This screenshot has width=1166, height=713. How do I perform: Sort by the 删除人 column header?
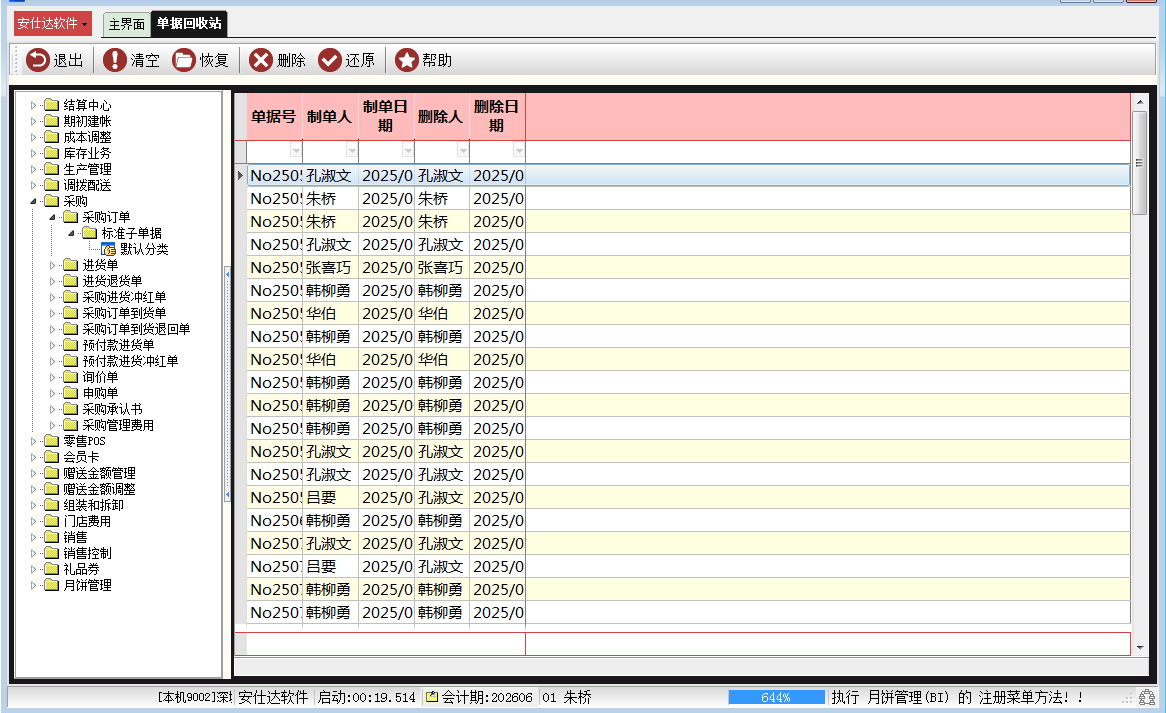pyautogui.click(x=441, y=117)
